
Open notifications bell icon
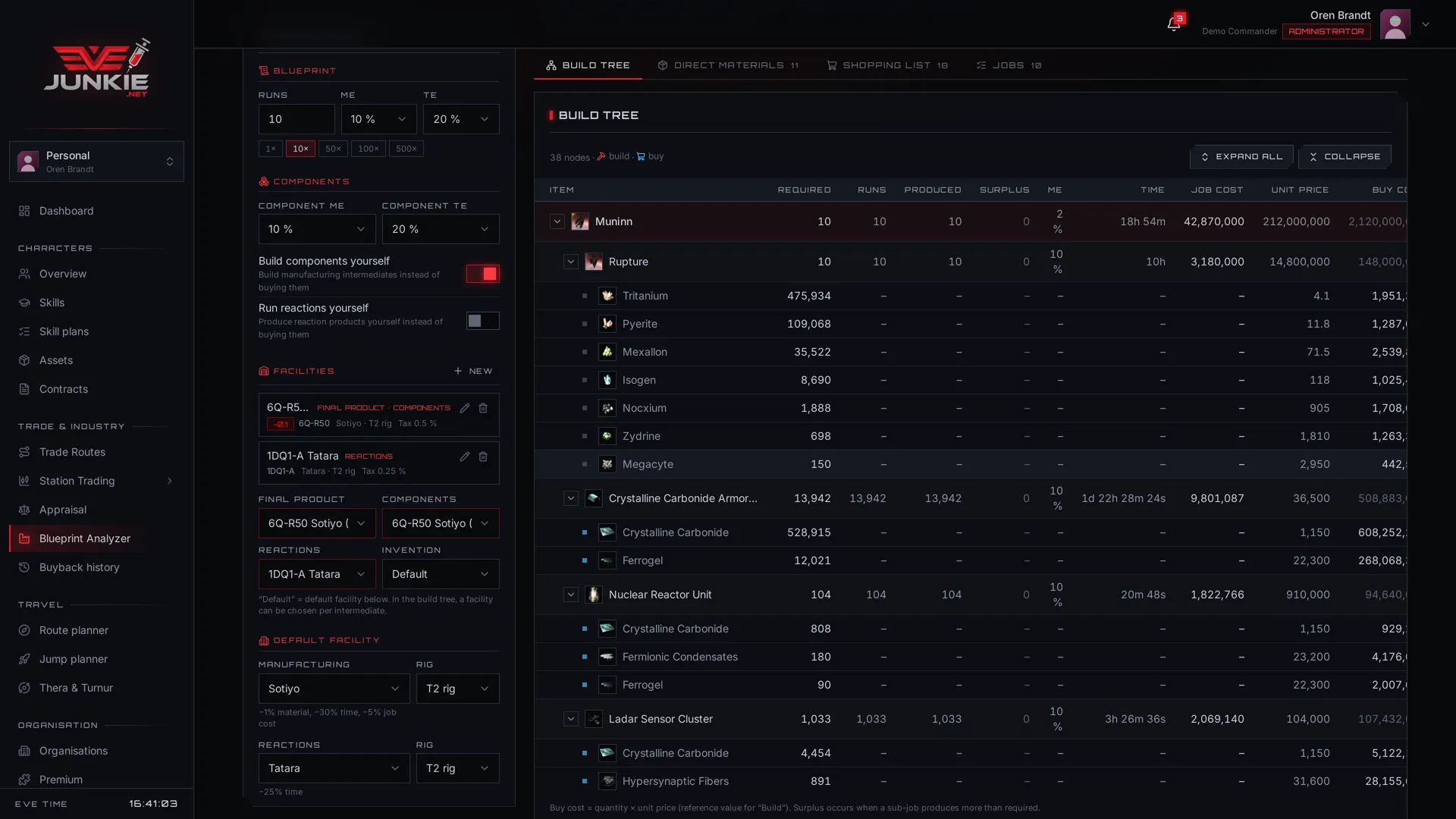point(1173,24)
